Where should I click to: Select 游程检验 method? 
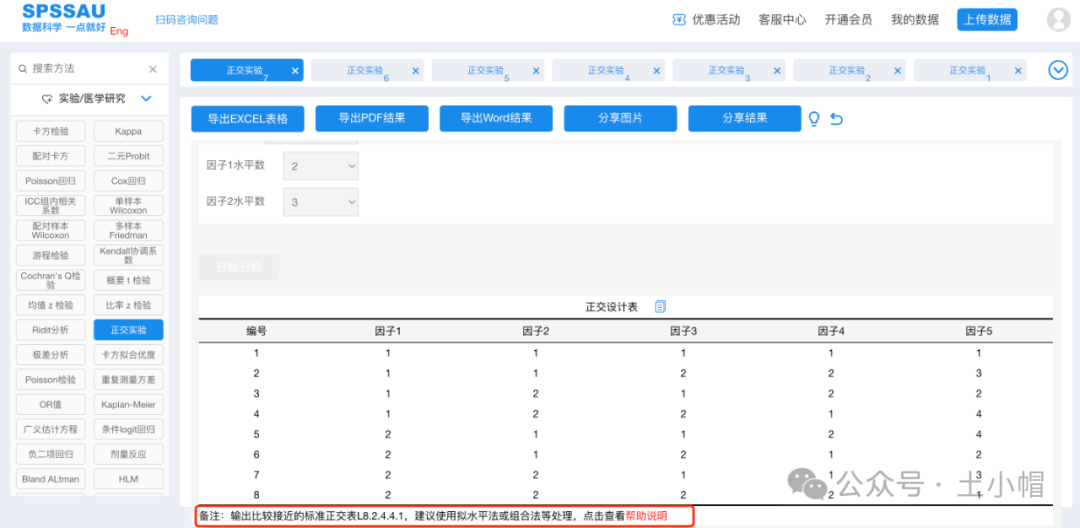[51, 255]
